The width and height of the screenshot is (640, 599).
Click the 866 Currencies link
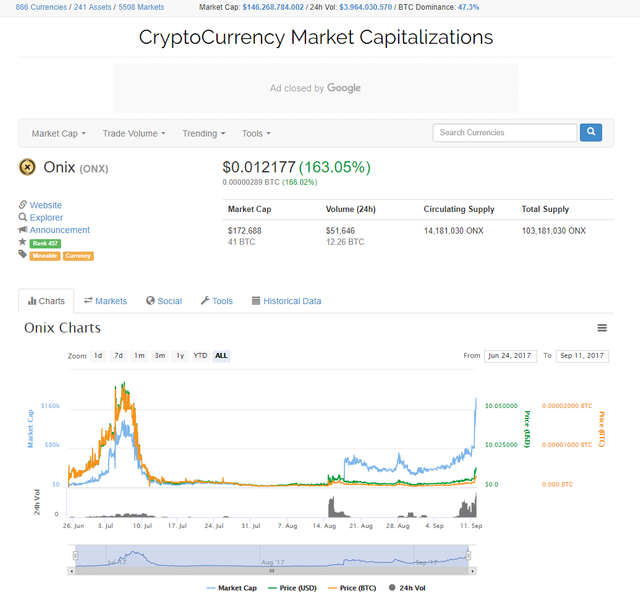[x=41, y=7]
